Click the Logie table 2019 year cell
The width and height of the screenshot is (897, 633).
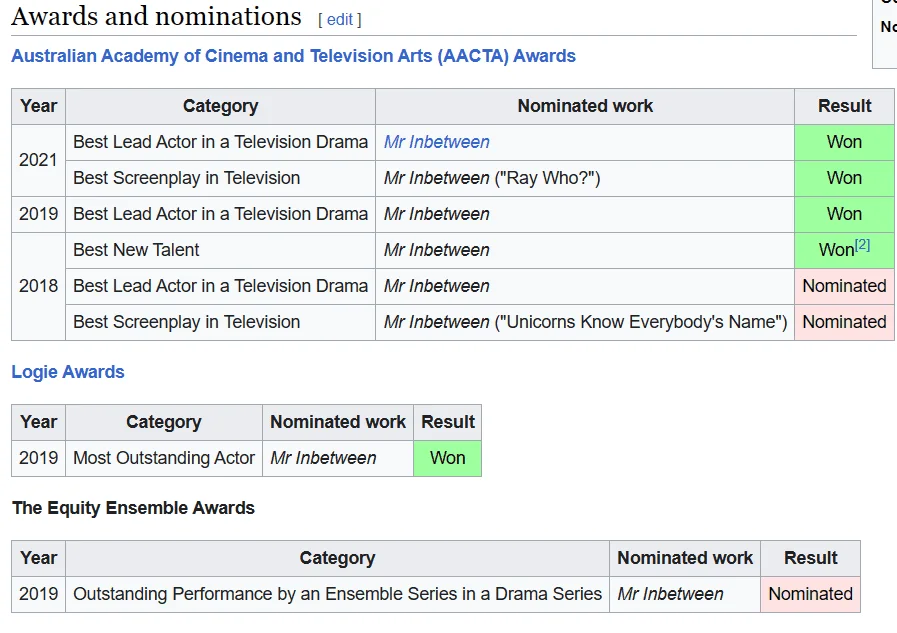(x=38, y=458)
